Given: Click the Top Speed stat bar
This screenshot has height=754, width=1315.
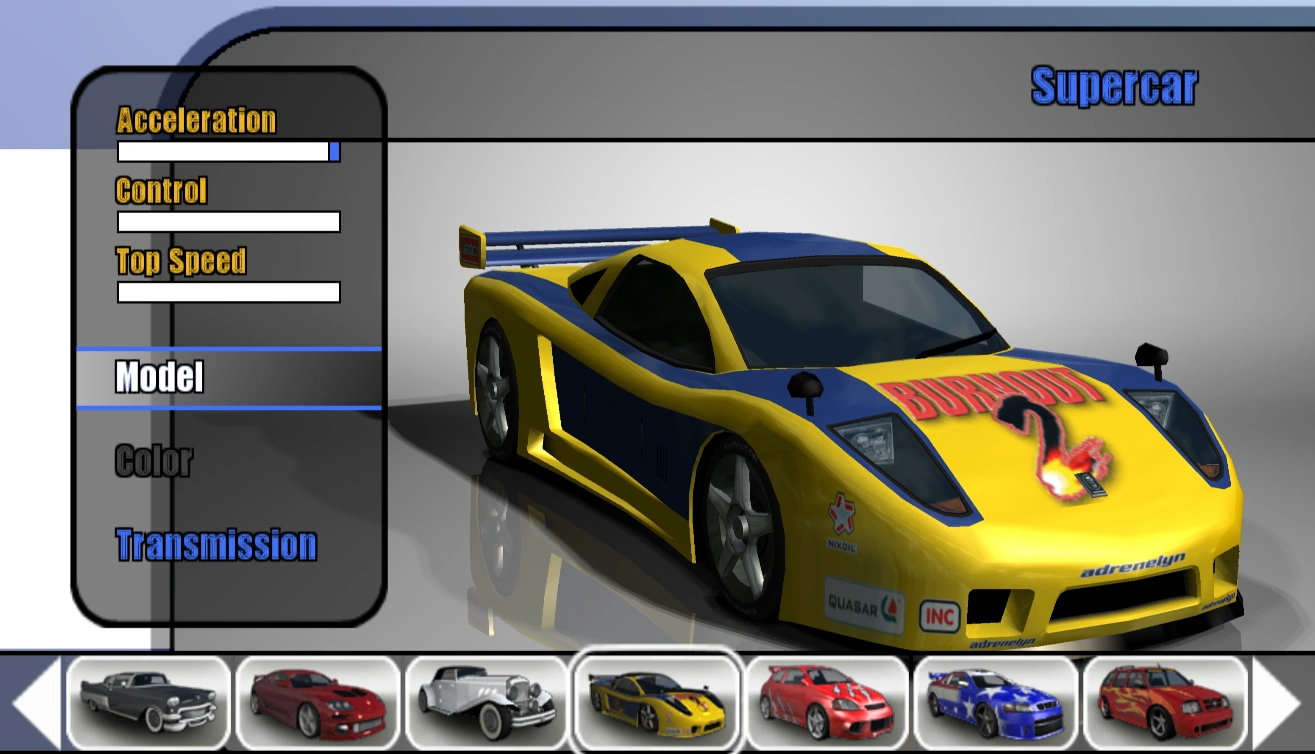Looking at the screenshot, I should 229,292.
